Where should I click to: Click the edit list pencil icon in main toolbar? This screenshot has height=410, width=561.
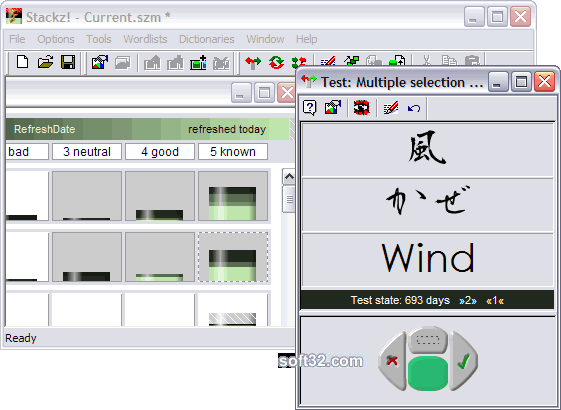tap(328, 60)
